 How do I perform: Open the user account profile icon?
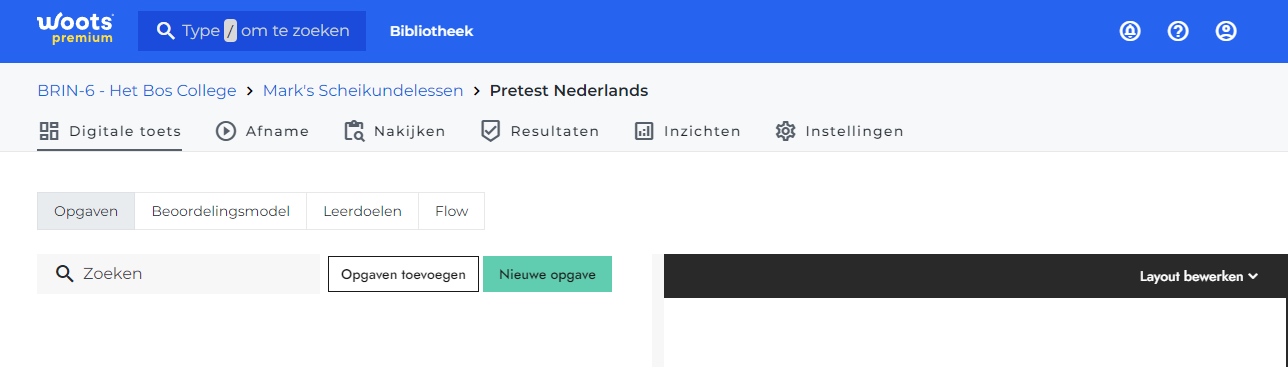(1226, 31)
